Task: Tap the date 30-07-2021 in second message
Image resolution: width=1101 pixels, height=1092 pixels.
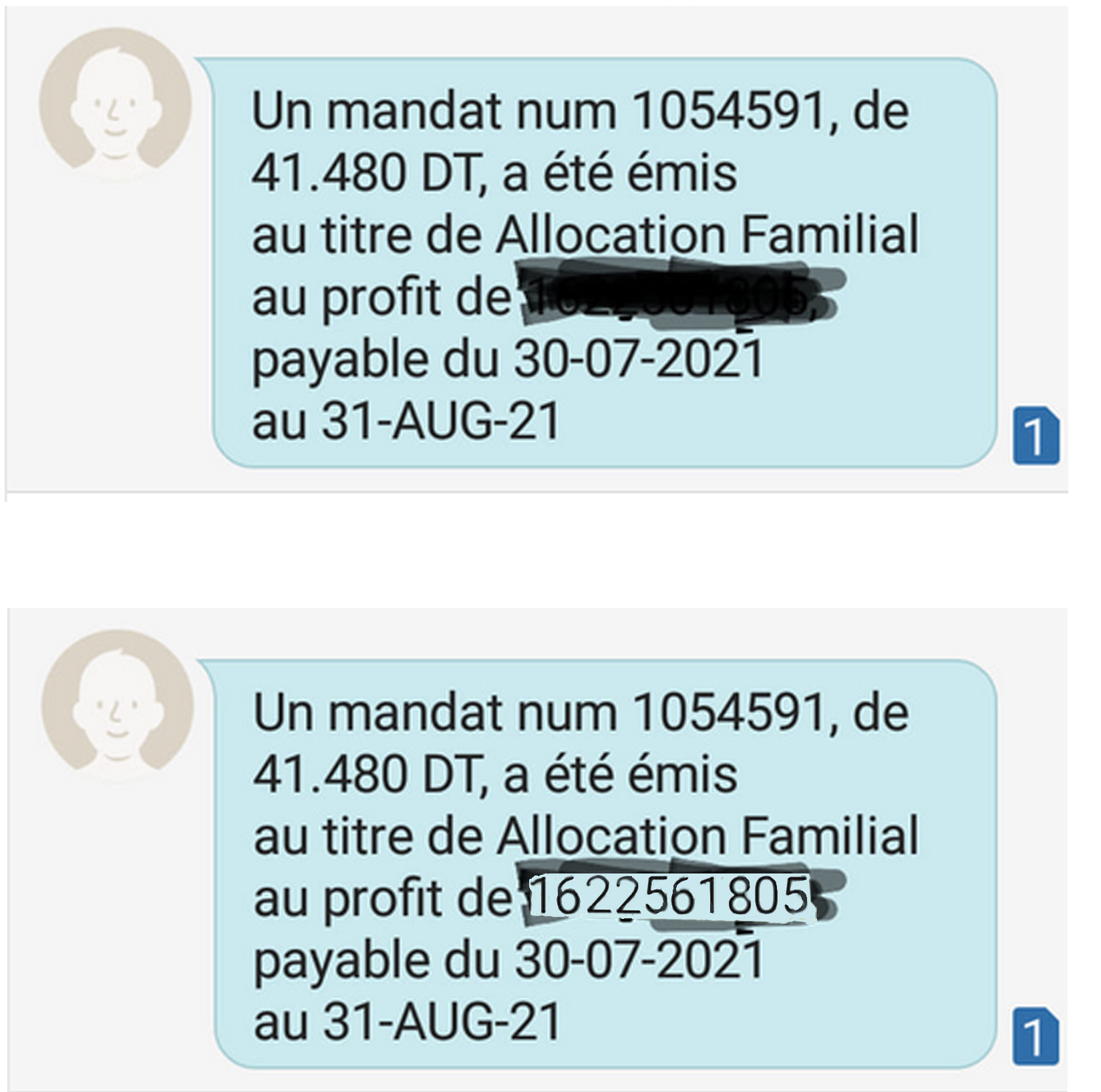Action: coord(639,960)
